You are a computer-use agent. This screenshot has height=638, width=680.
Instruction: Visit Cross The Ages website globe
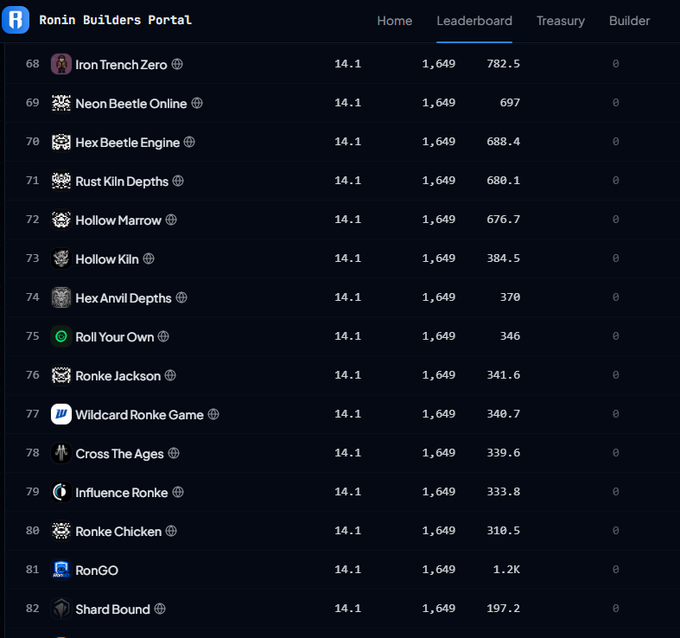173,453
